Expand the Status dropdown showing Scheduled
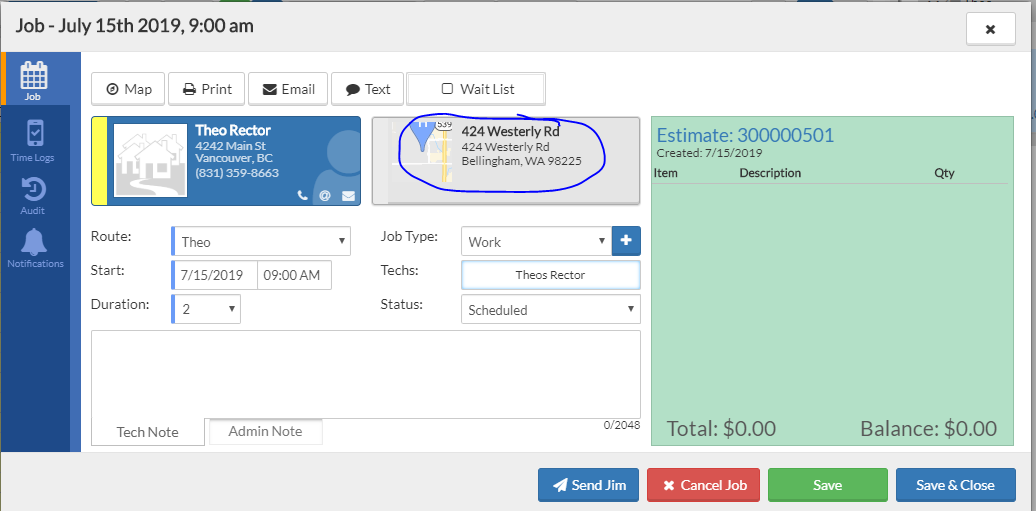Image resolution: width=1036 pixels, height=511 pixels. click(x=550, y=310)
